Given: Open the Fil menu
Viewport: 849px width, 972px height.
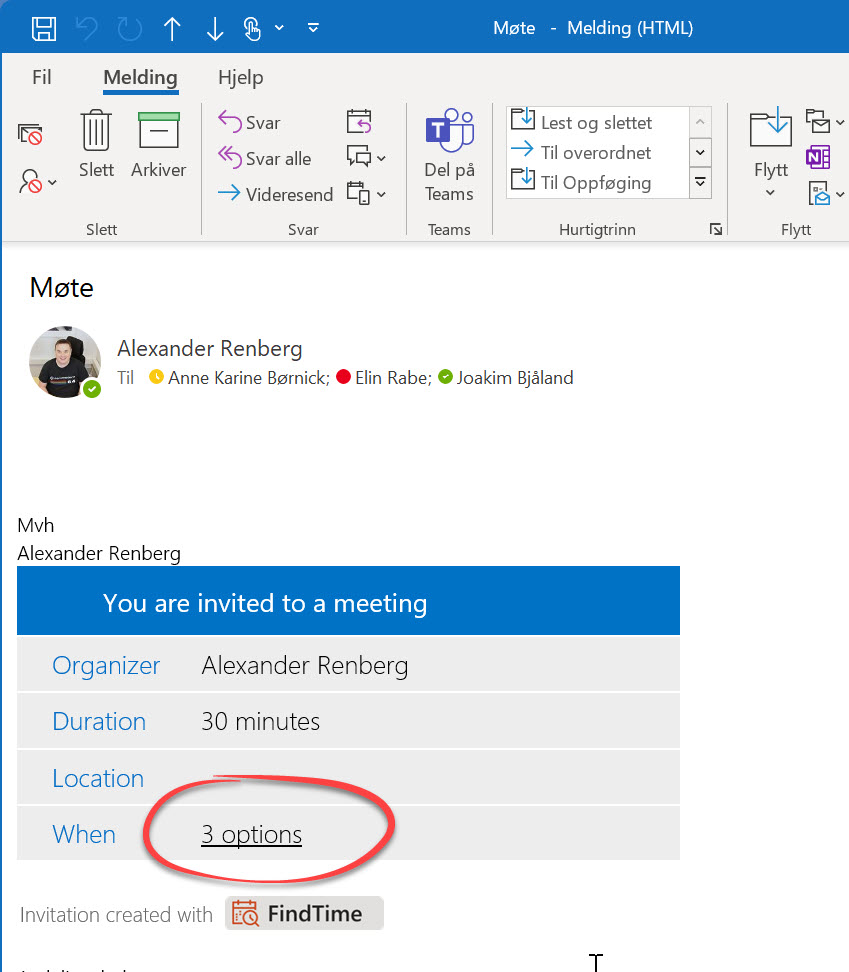Looking at the screenshot, I should tap(41, 77).
